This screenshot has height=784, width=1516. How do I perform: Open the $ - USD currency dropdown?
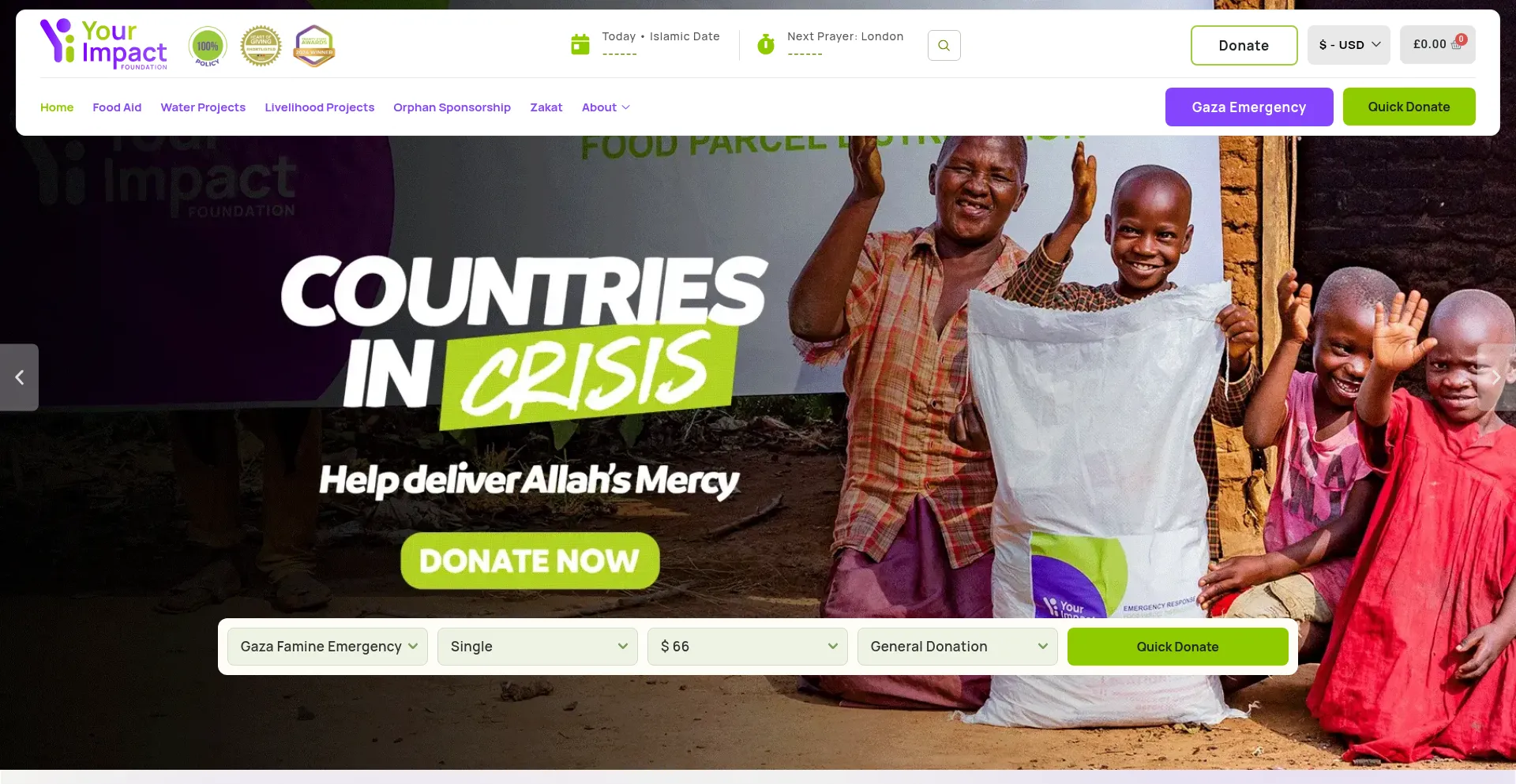(1349, 44)
